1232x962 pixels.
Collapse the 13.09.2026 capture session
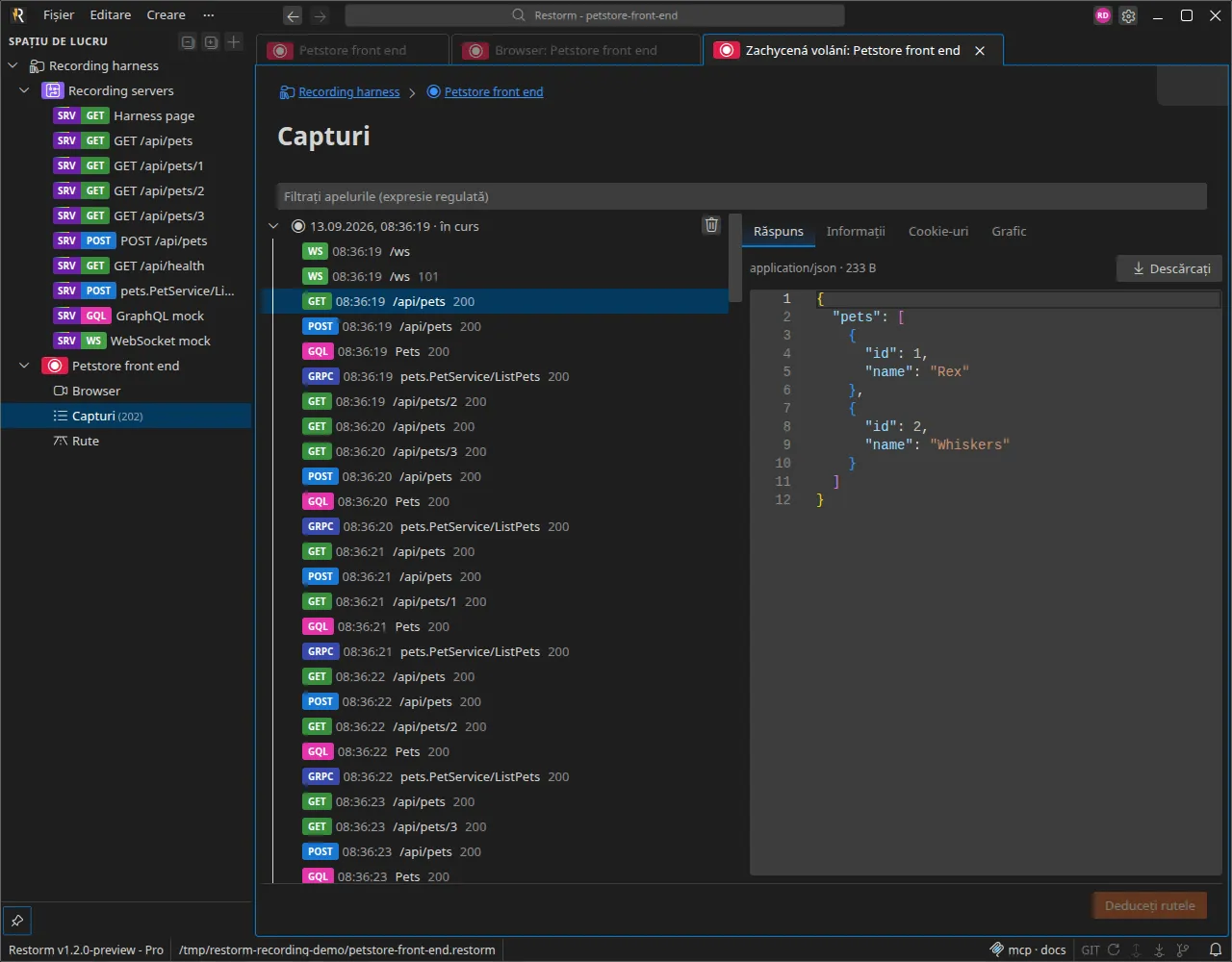click(274, 227)
